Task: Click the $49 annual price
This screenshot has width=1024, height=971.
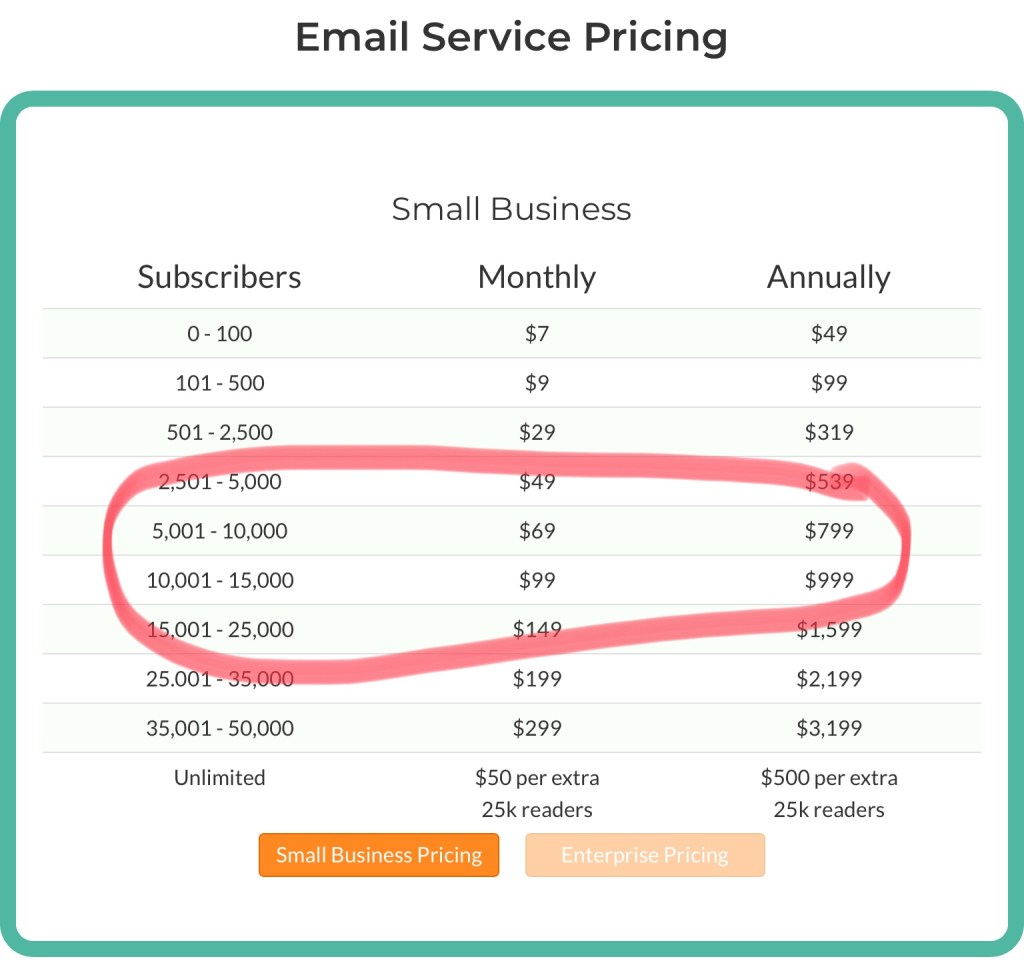Action: [829, 334]
